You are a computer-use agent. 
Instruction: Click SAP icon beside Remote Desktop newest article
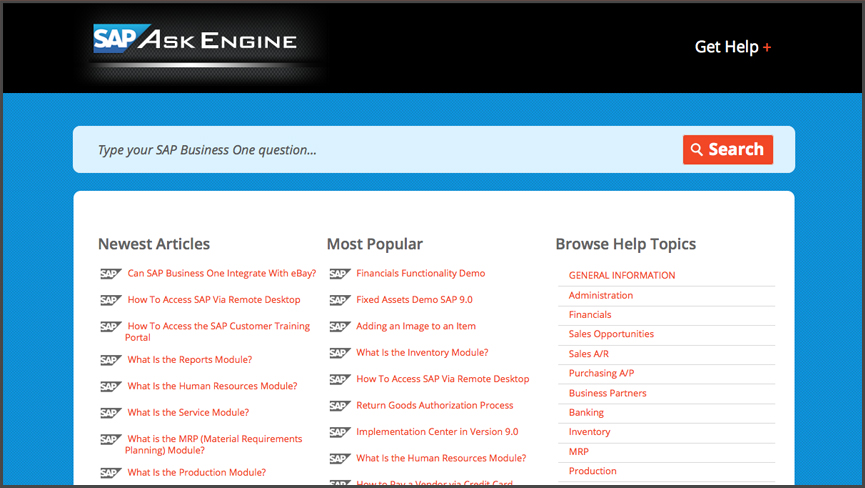110,301
